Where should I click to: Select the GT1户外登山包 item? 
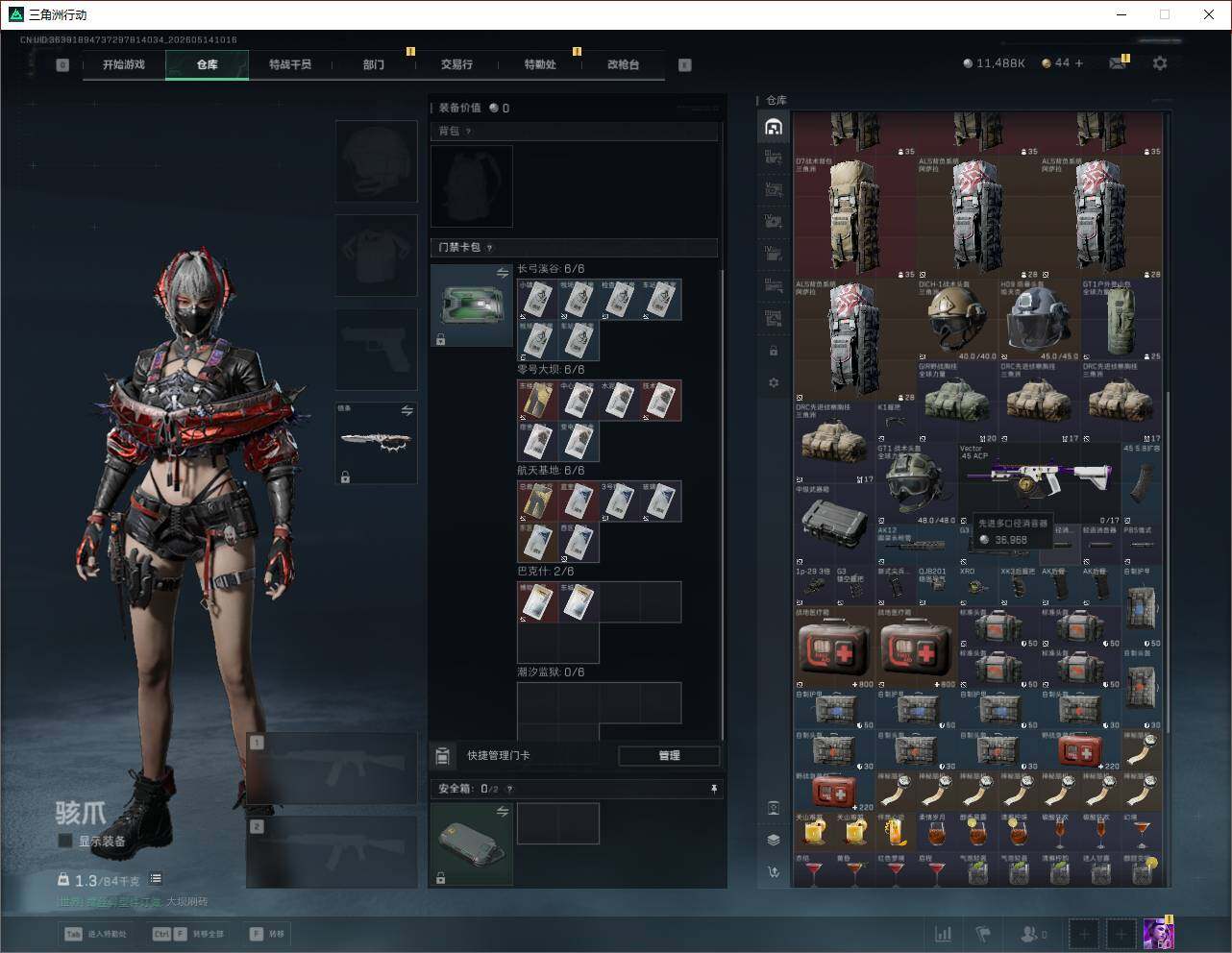[x=1121, y=321]
